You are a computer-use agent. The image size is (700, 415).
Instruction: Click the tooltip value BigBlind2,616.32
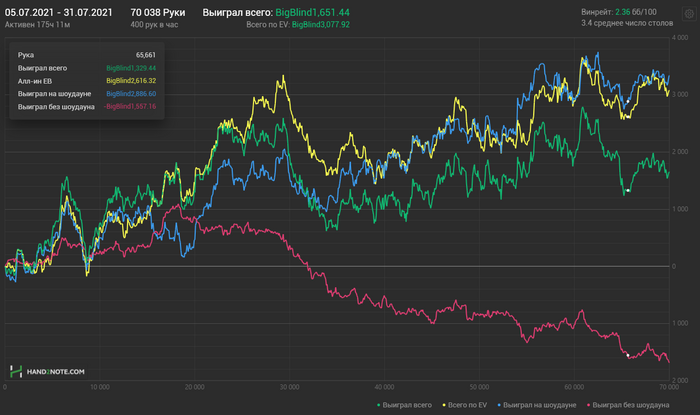tap(131, 81)
